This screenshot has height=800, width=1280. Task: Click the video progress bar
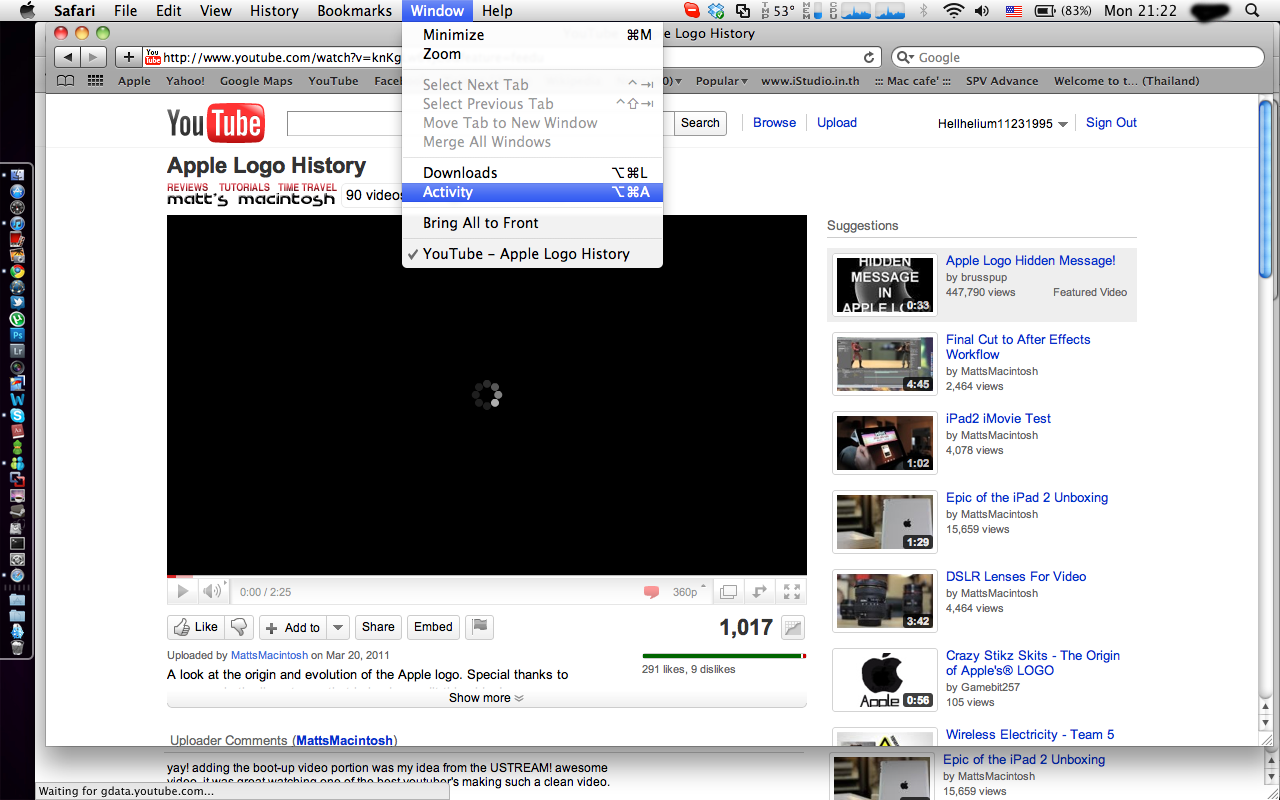pyautogui.click(x=487, y=577)
